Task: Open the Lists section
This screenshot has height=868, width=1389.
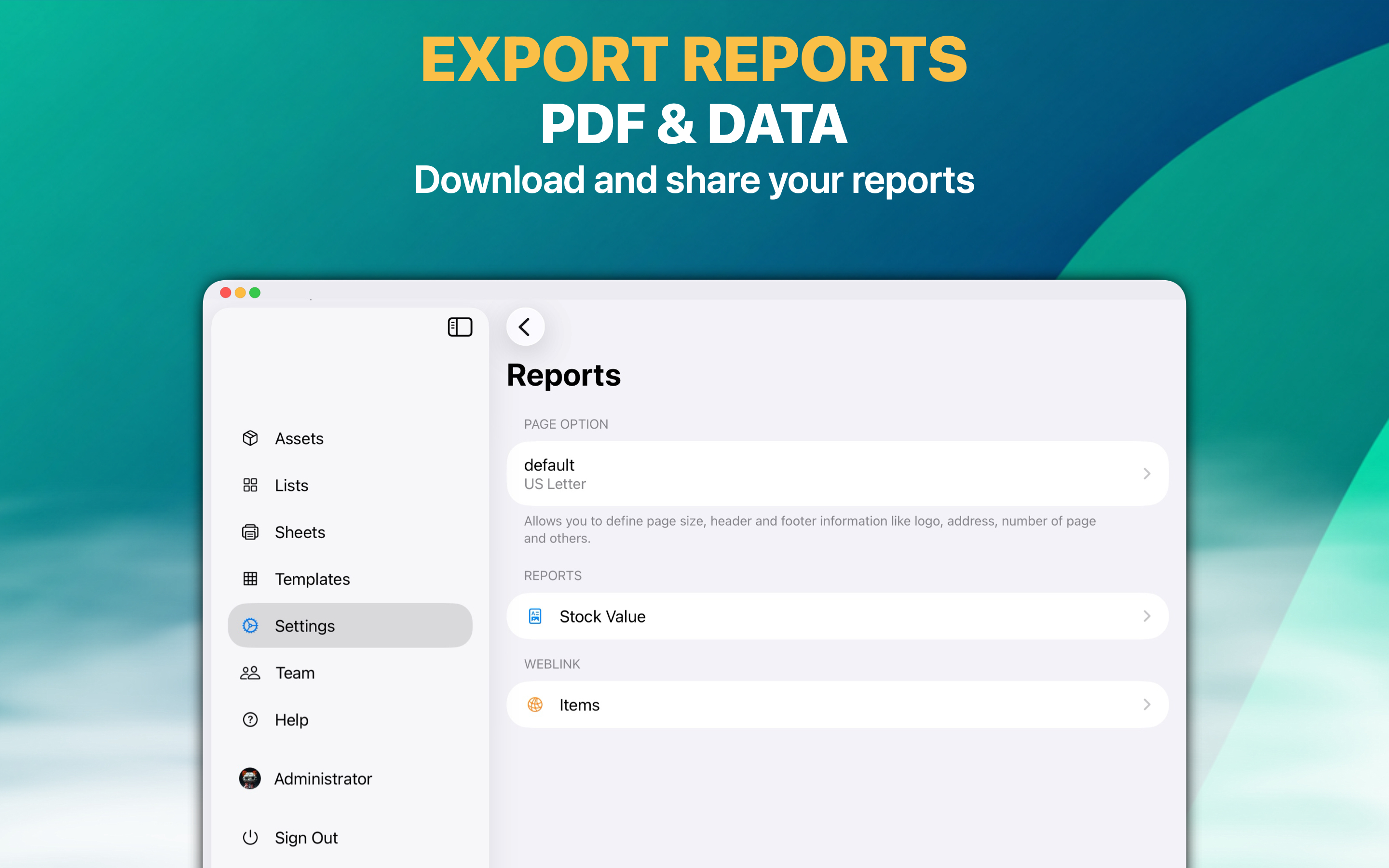Action: (x=350, y=485)
